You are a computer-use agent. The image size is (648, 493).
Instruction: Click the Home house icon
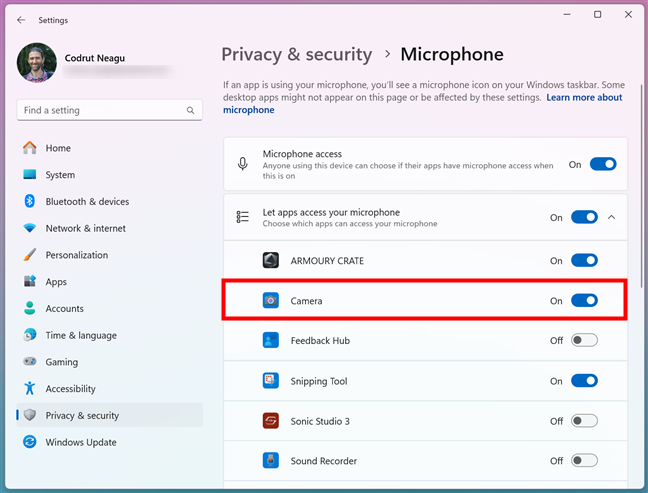point(30,148)
